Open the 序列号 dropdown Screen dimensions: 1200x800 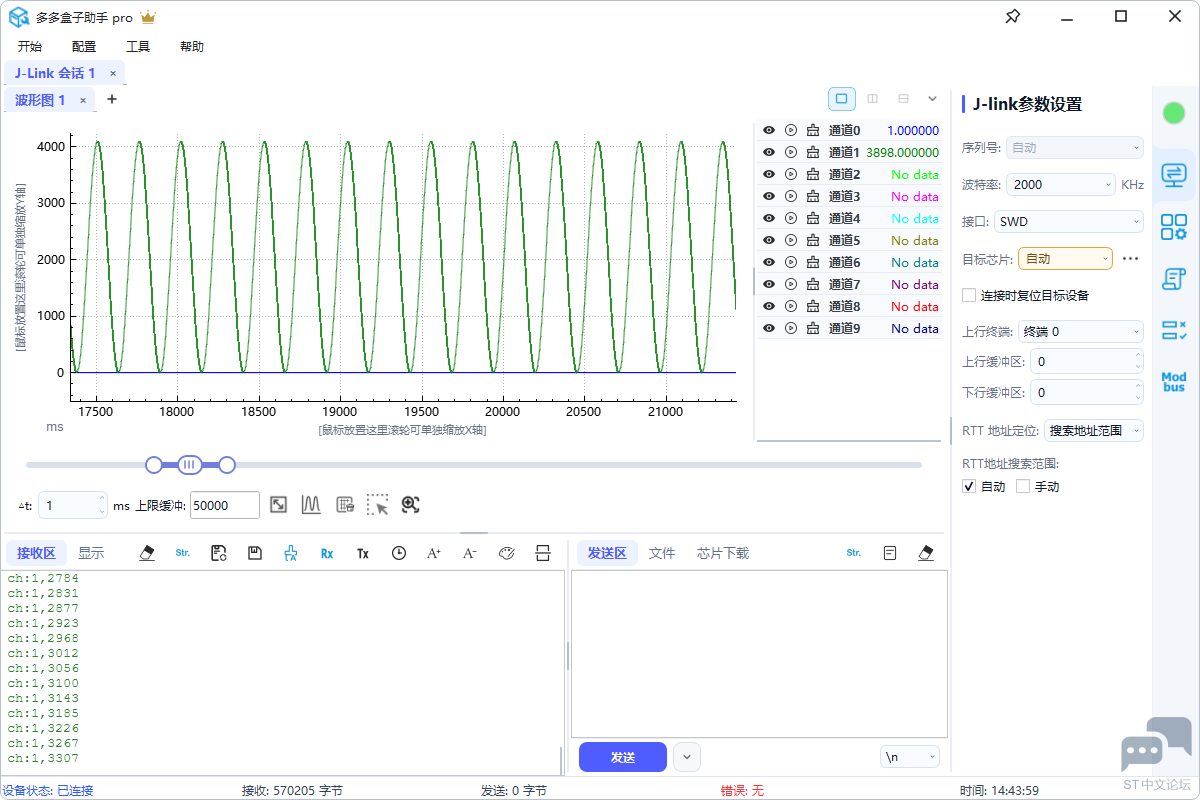[x=1074, y=148]
